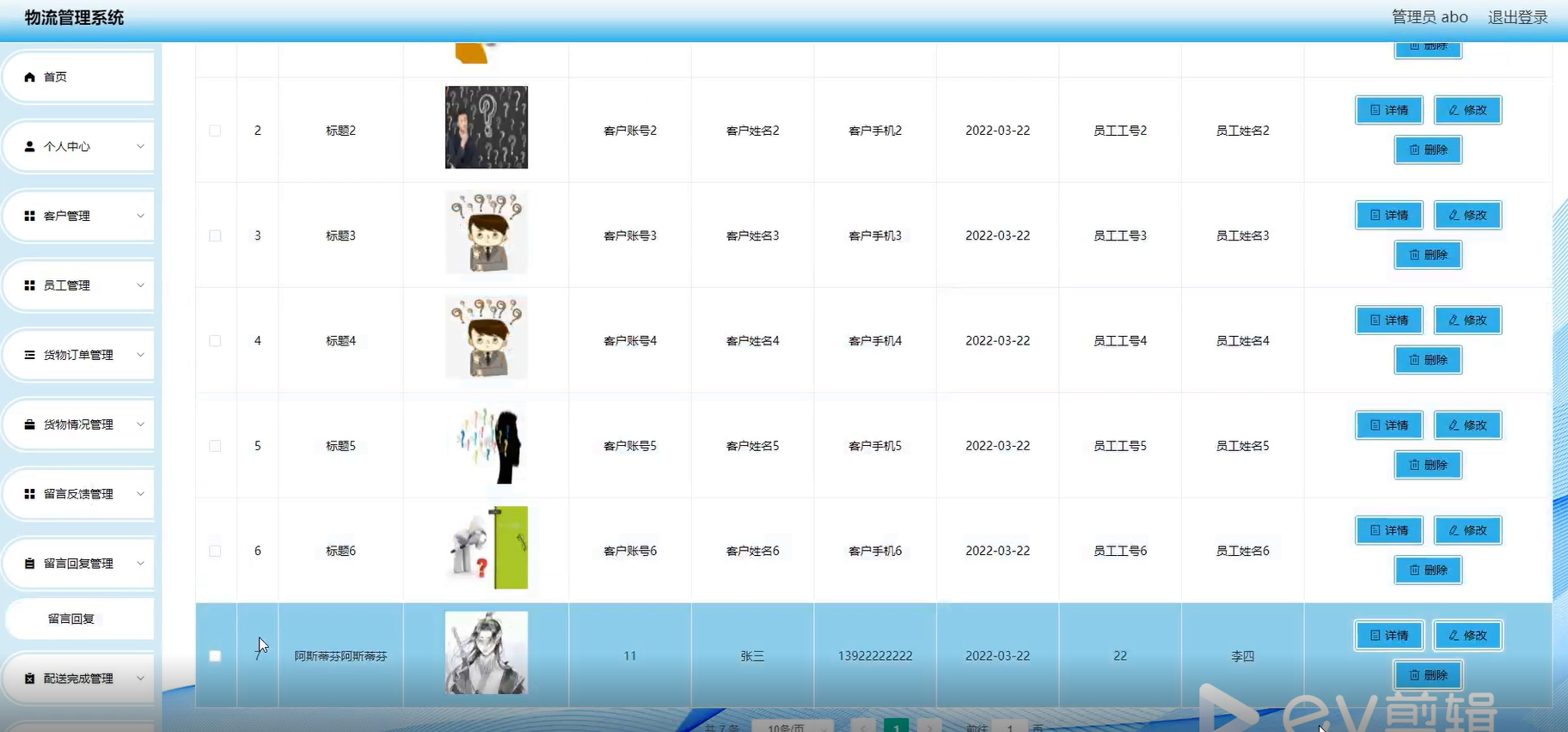Mark the checkbox for row 标题6
This screenshot has height=732, width=1568.
pos(215,551)
